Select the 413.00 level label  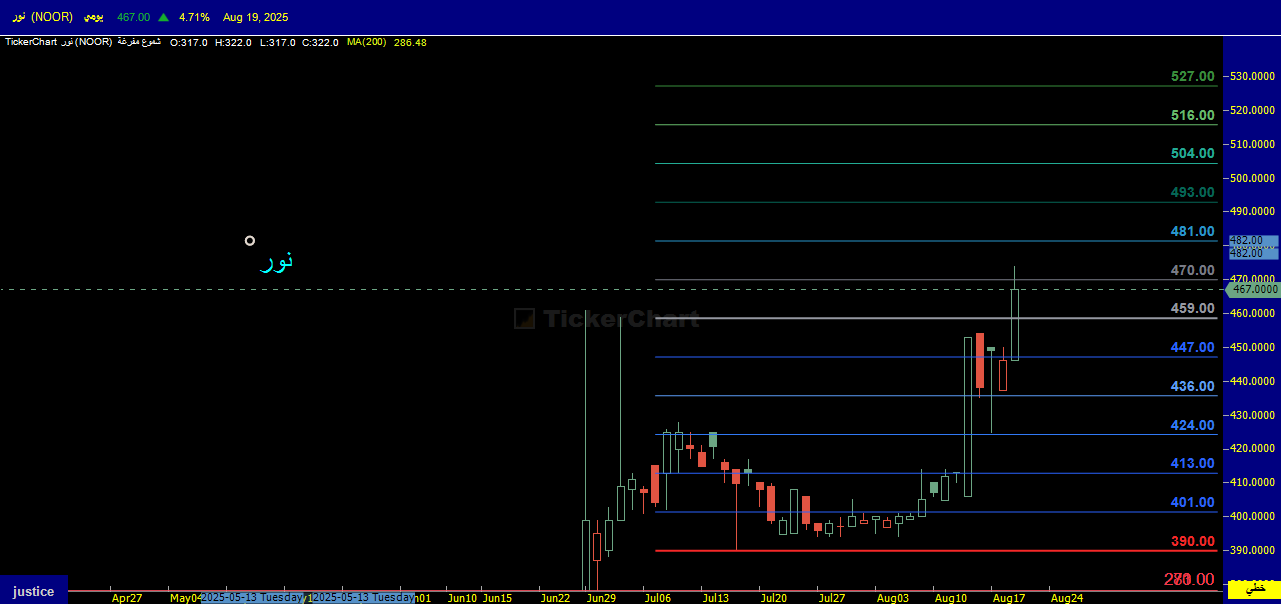click(1193, 463)
